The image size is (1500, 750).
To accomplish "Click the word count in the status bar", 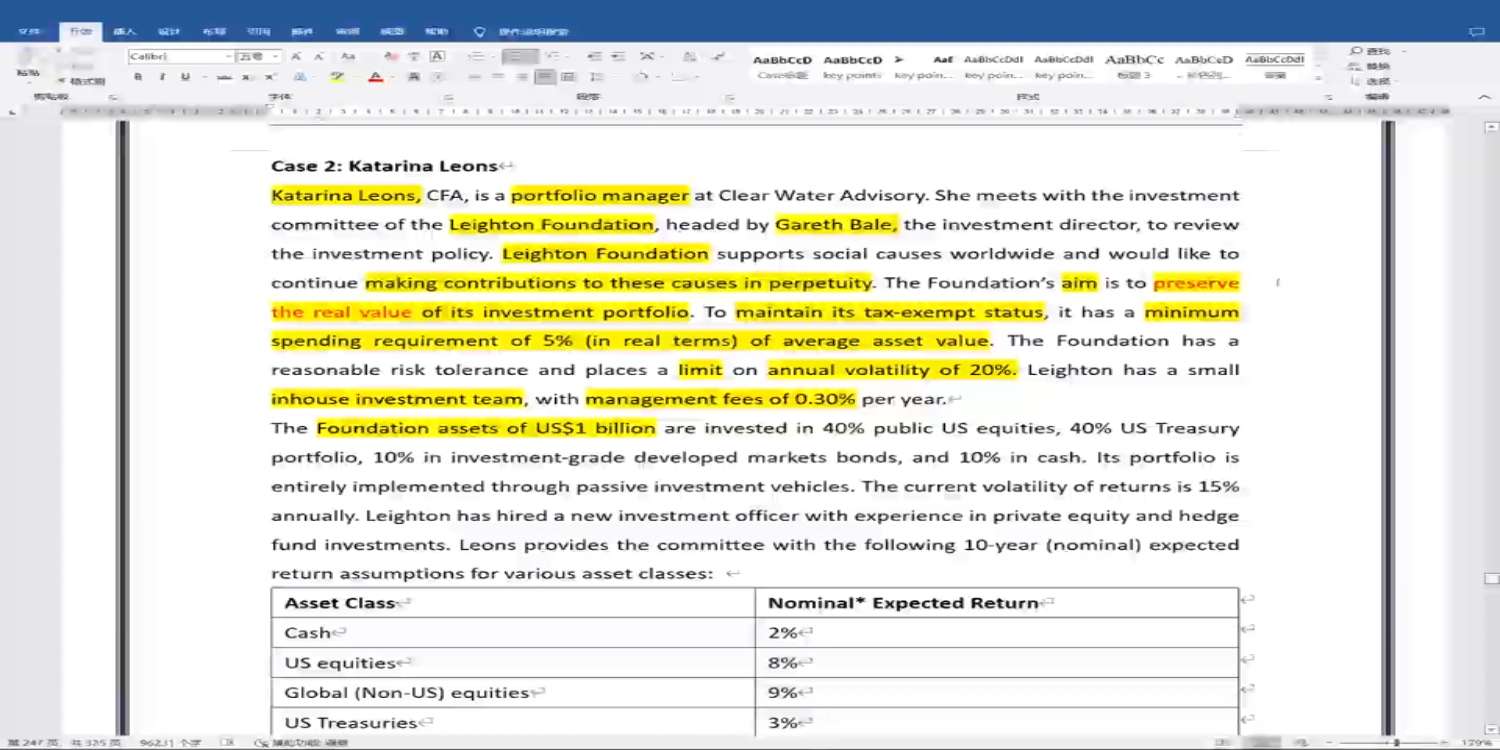I will [x=170, y=743].
